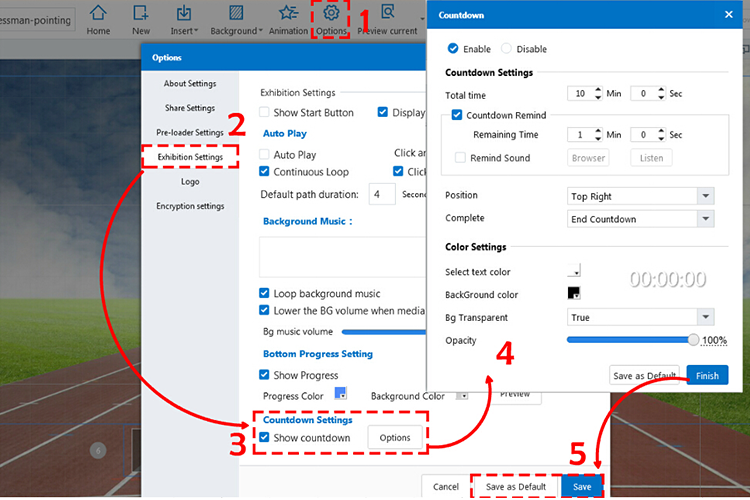Open the BackGround color black swatch
This screenshot has width=750, height=500.
point(574,293)
